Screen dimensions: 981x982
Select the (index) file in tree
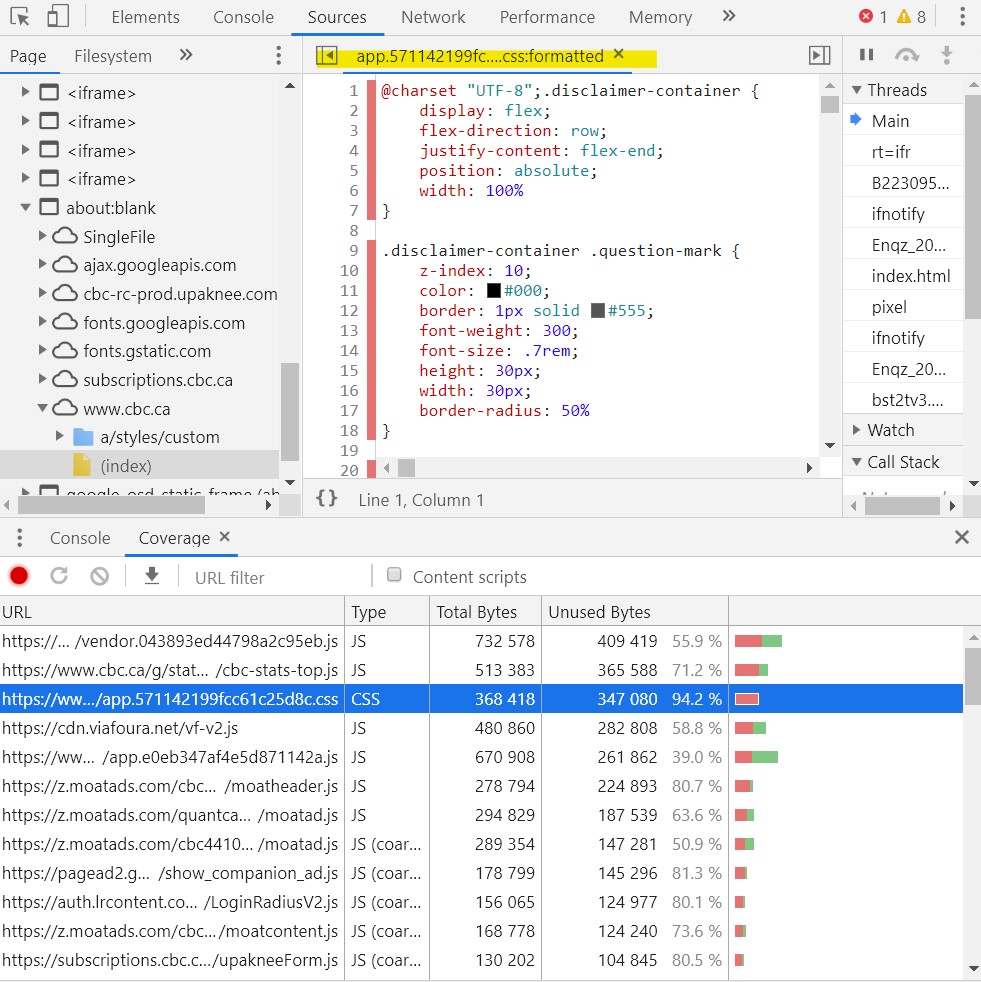point(125,466)
